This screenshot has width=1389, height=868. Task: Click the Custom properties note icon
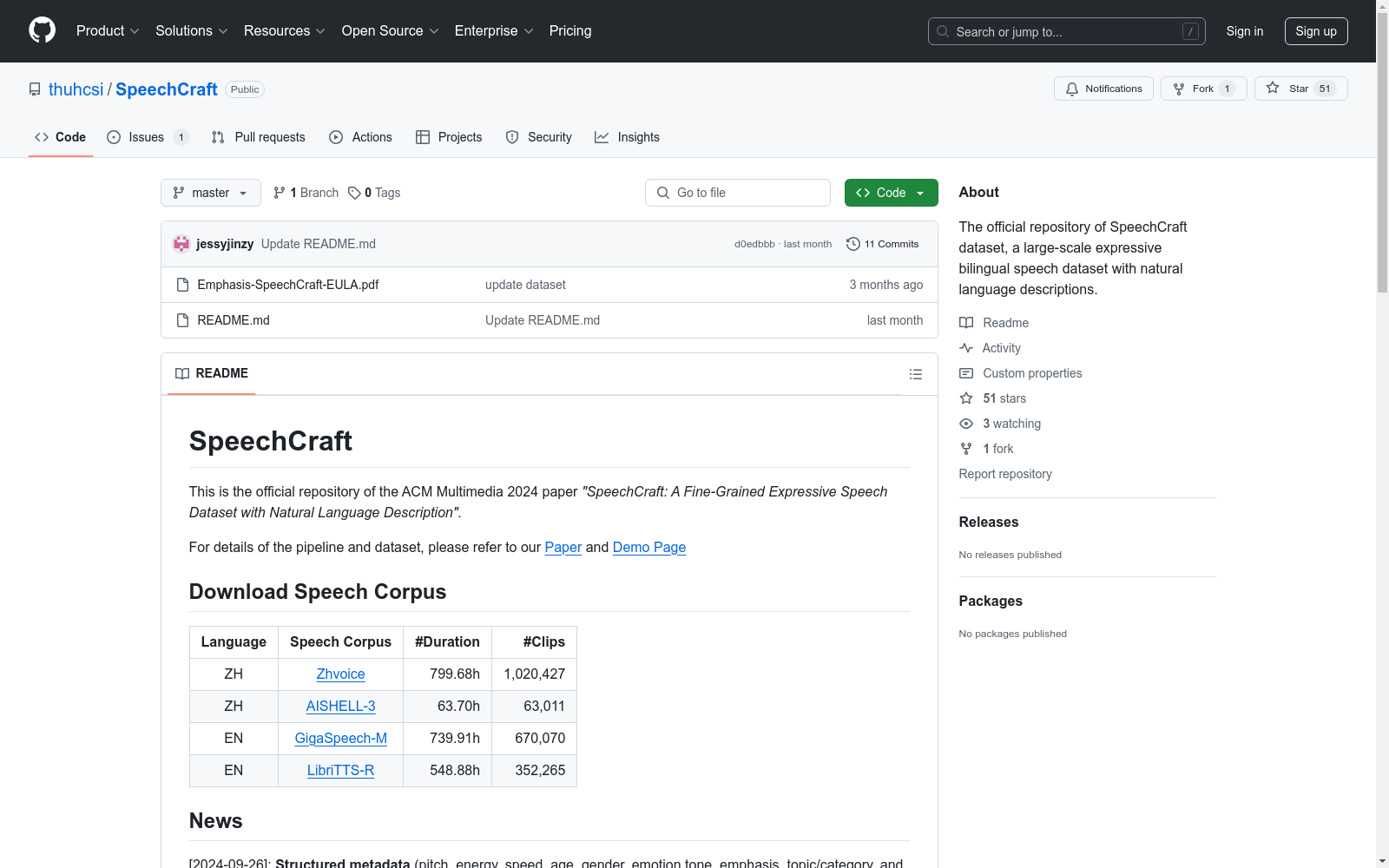[966, 373]
